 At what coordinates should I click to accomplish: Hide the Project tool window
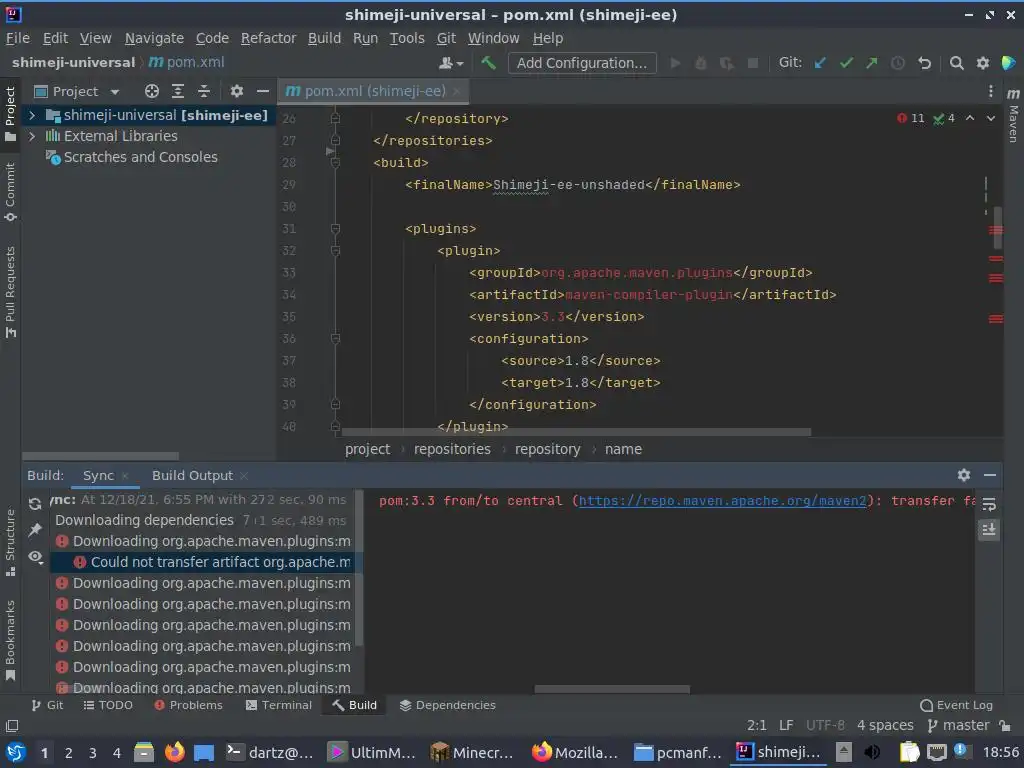[263, 91]
